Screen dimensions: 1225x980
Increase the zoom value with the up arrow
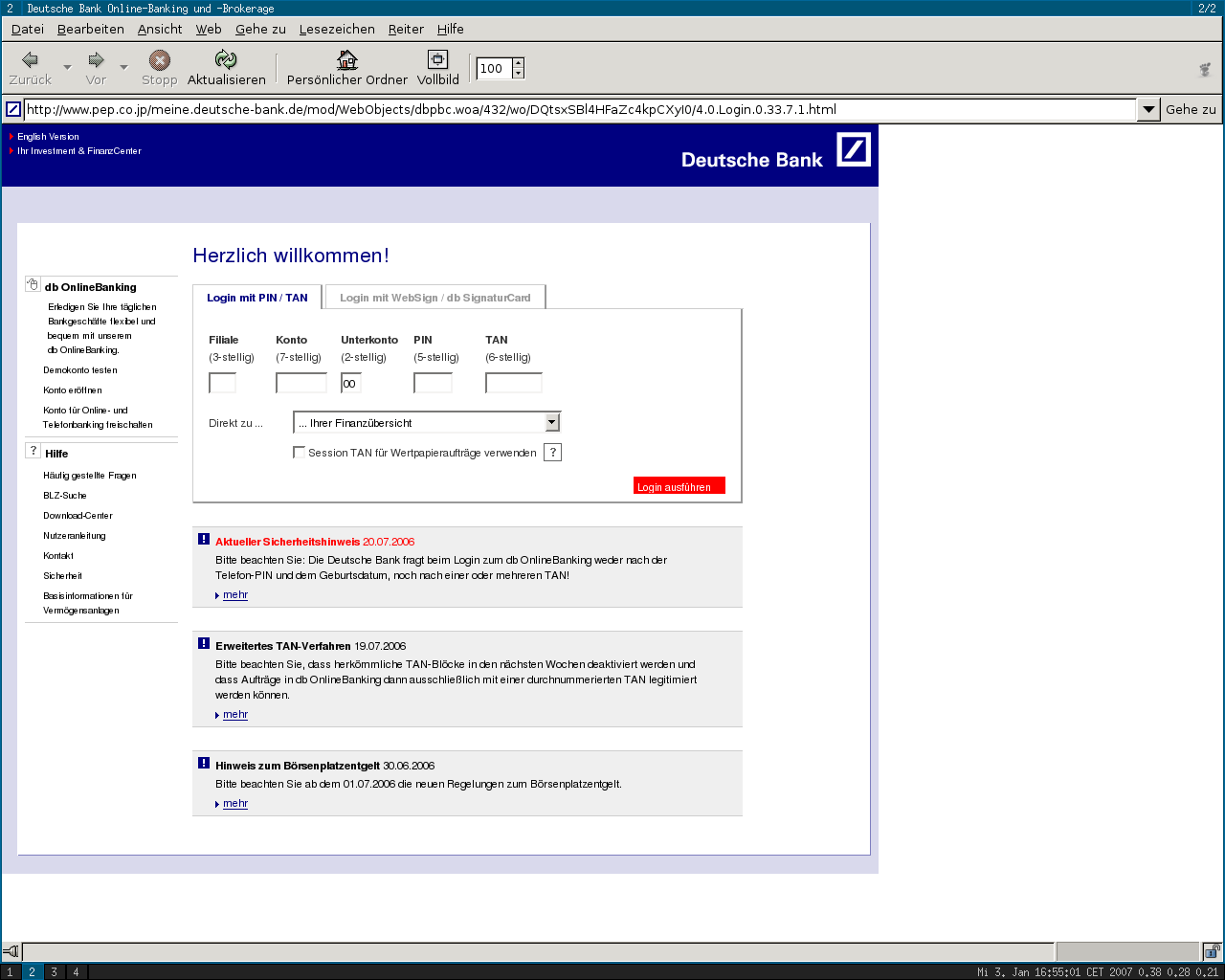click(518, 63)
